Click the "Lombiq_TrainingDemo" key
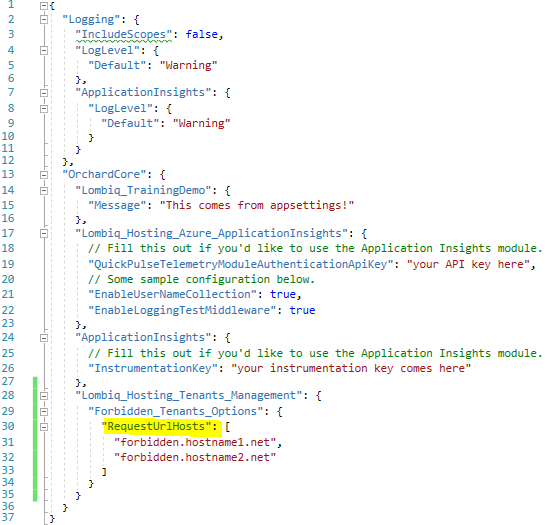The height and width of the screenshot is (525, 547). pos(143,190)
